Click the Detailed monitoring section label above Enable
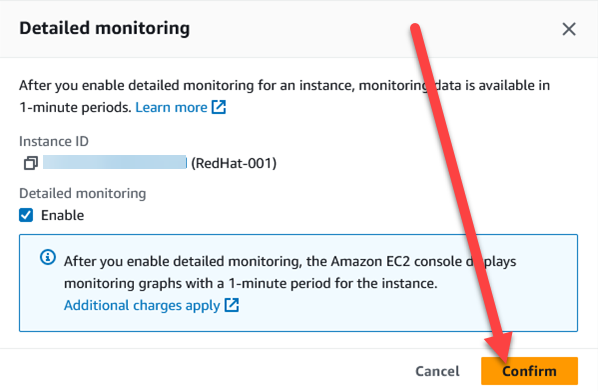The height and width of the screenshot is (391, 598). pos(82,193)
